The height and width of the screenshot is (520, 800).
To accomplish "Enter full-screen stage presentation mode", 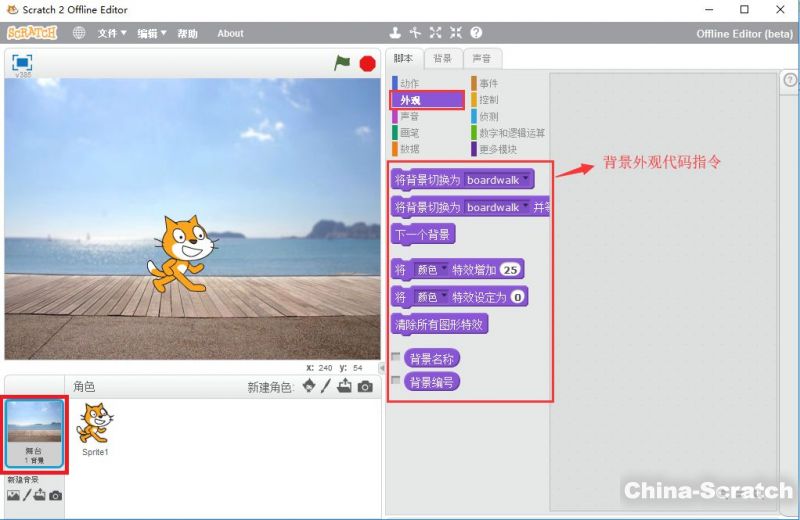I will click(21, 61).
